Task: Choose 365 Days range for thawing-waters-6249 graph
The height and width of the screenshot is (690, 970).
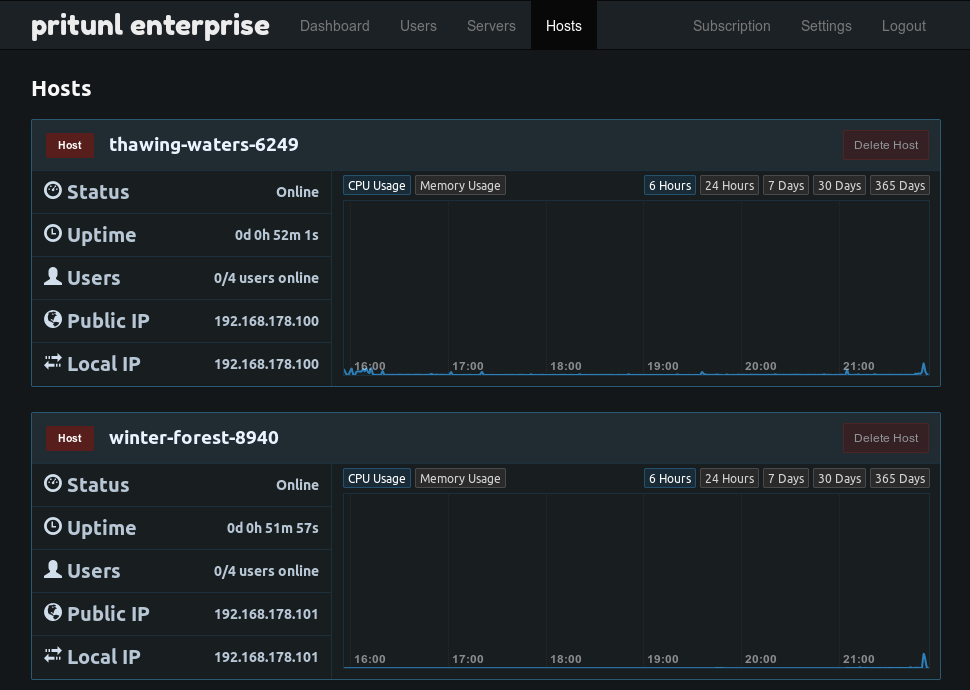Action: tap(899, 186)
